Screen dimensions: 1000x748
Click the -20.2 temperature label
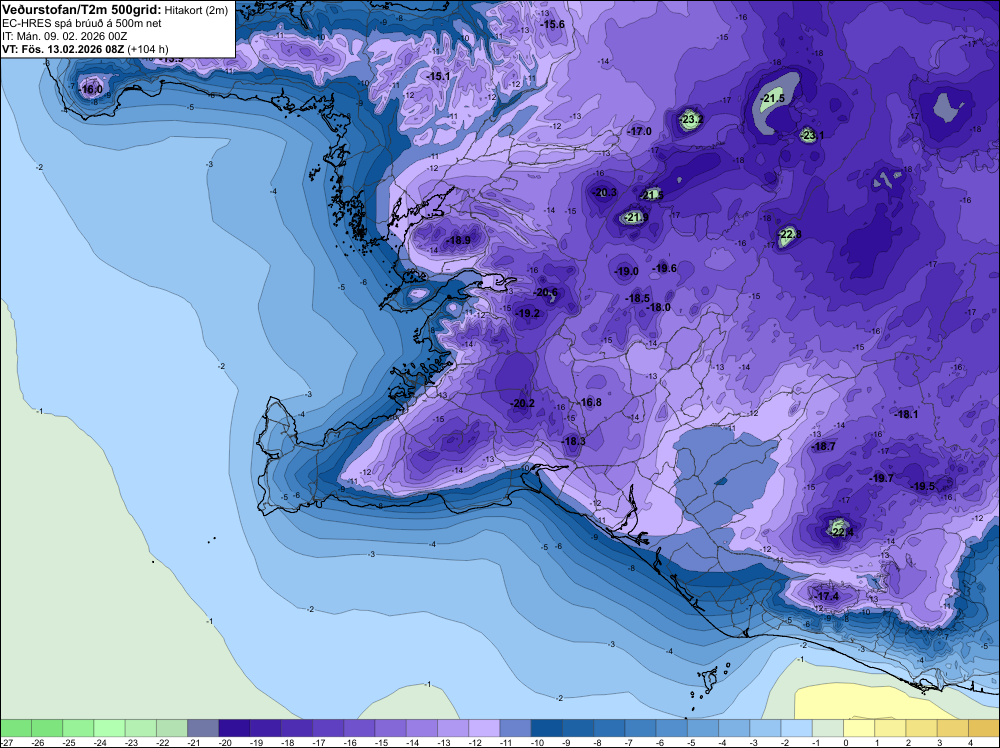(x=522, y=403)
